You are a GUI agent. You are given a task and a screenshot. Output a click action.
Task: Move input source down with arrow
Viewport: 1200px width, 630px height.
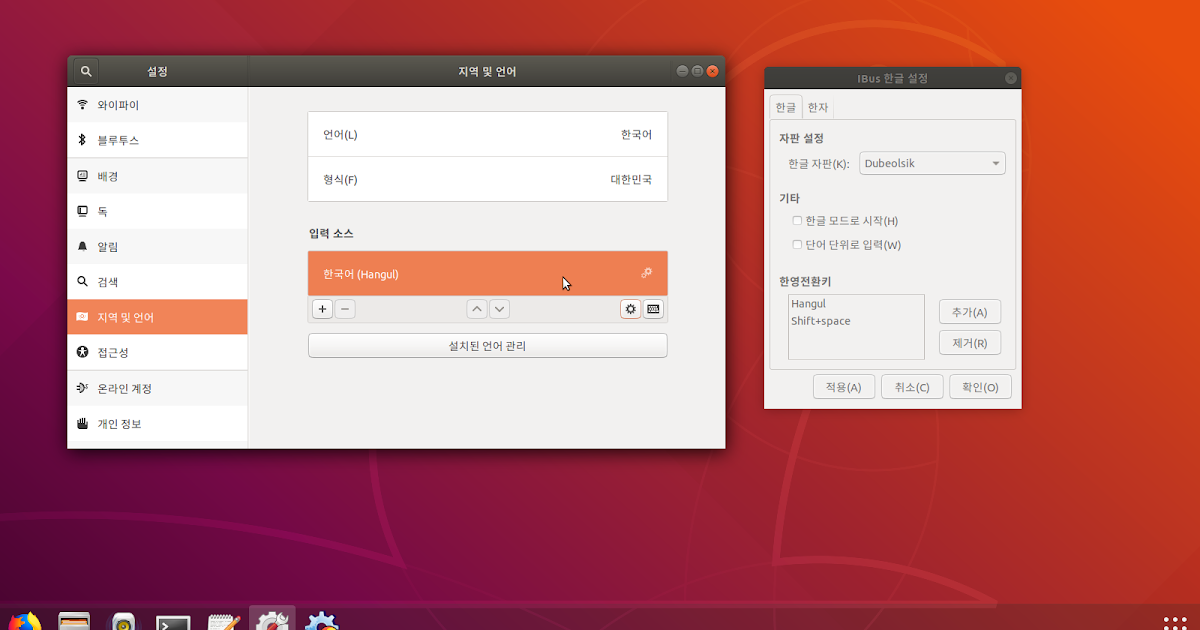[x=500, y=309]
